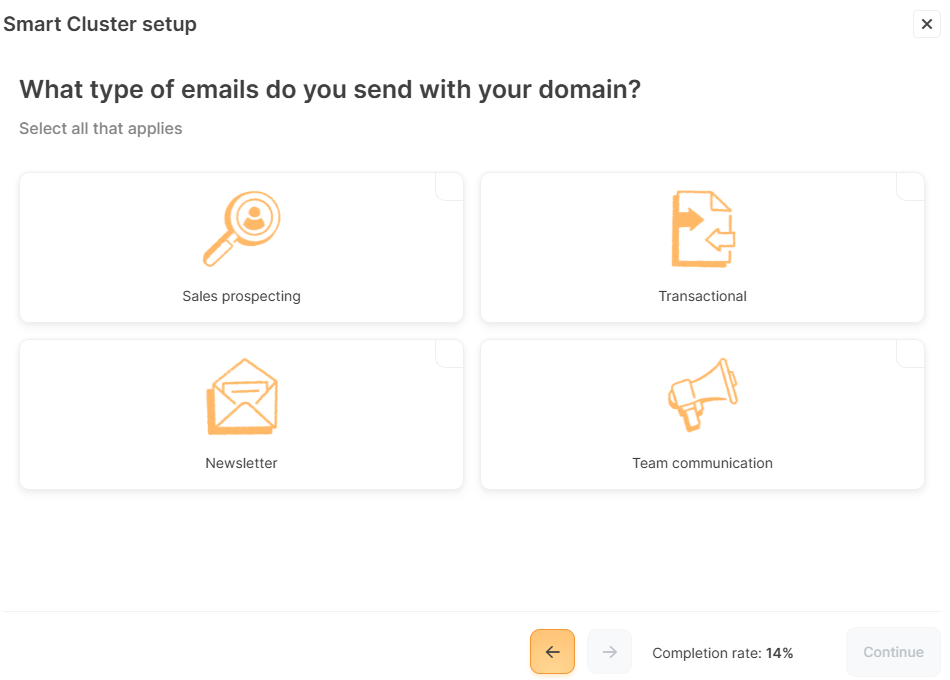Click the Transactional document arrows icon

[702, 229]
